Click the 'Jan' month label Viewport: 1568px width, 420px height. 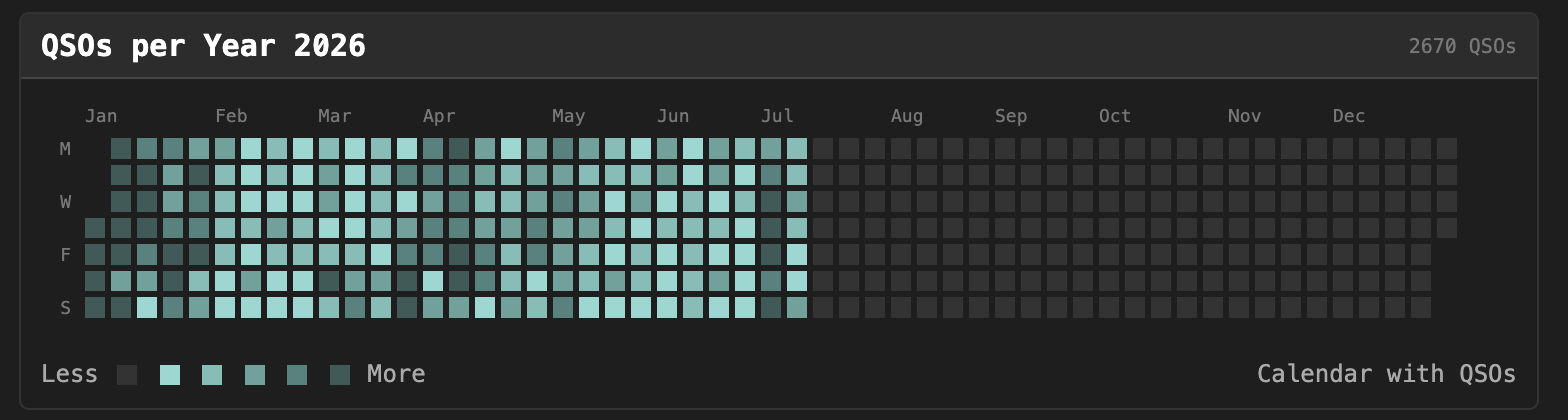(x=101, y=116)
